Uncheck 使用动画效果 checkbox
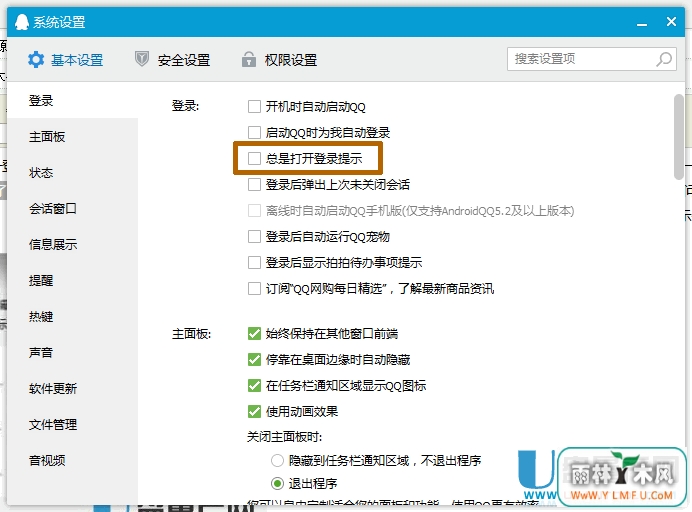The image size is (692, 512). point(254,411)
